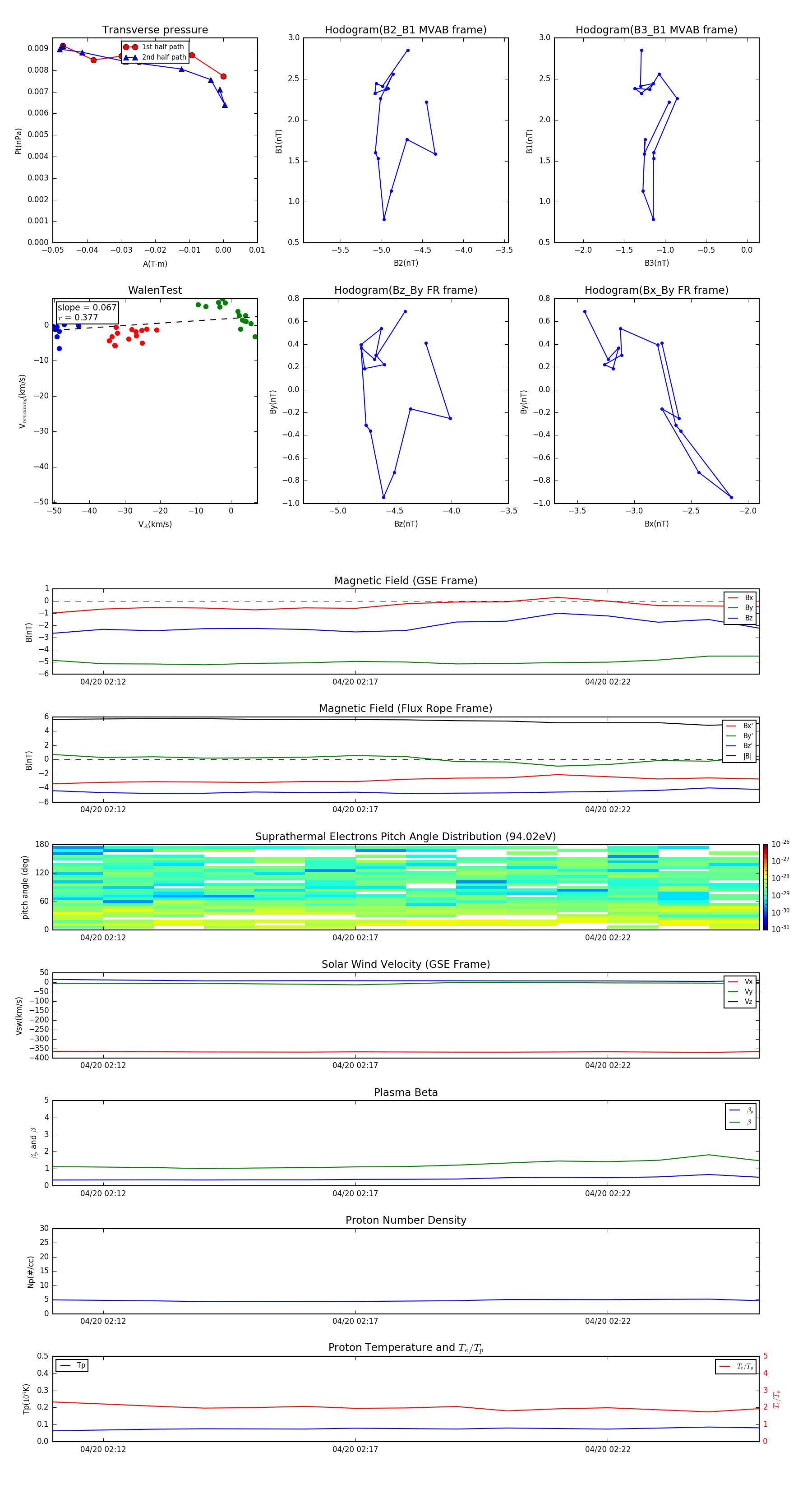
Task: Click the "Hodogram(B2_B1 MVAB frame)" title
Action: (405, 29)
